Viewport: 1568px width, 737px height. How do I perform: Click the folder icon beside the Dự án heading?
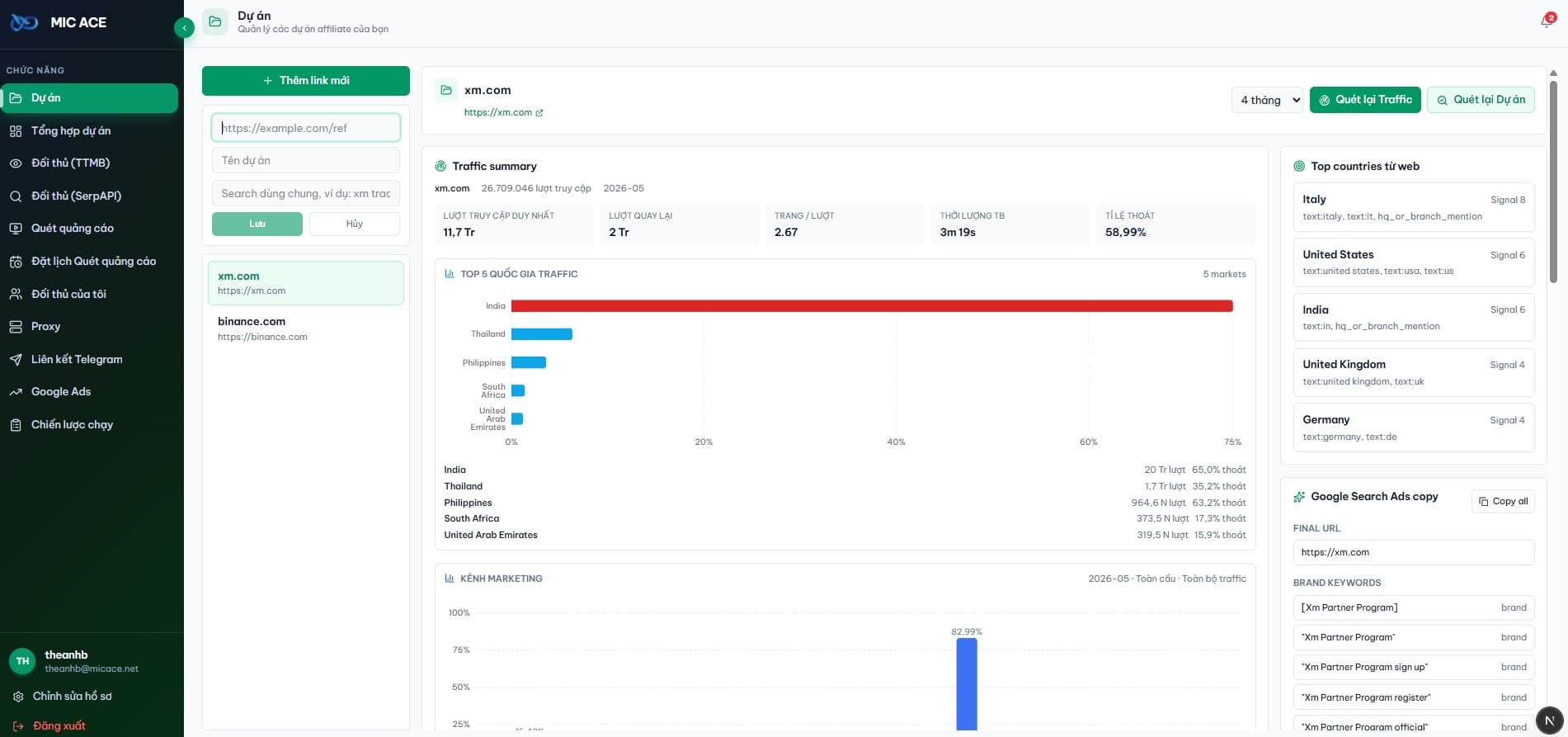215,22
